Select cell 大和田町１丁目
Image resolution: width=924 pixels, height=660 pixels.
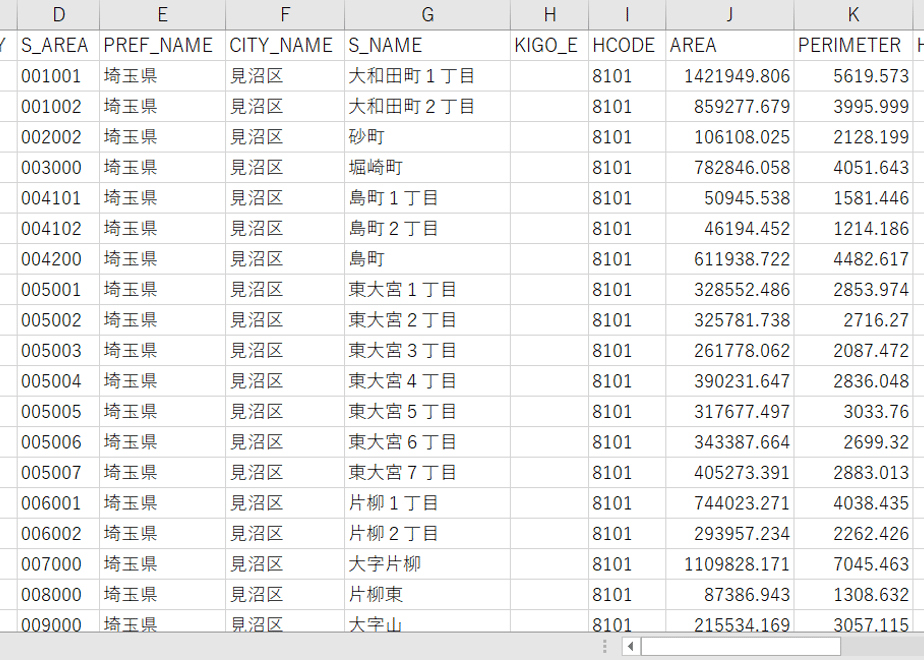click(x=427, y=76)
